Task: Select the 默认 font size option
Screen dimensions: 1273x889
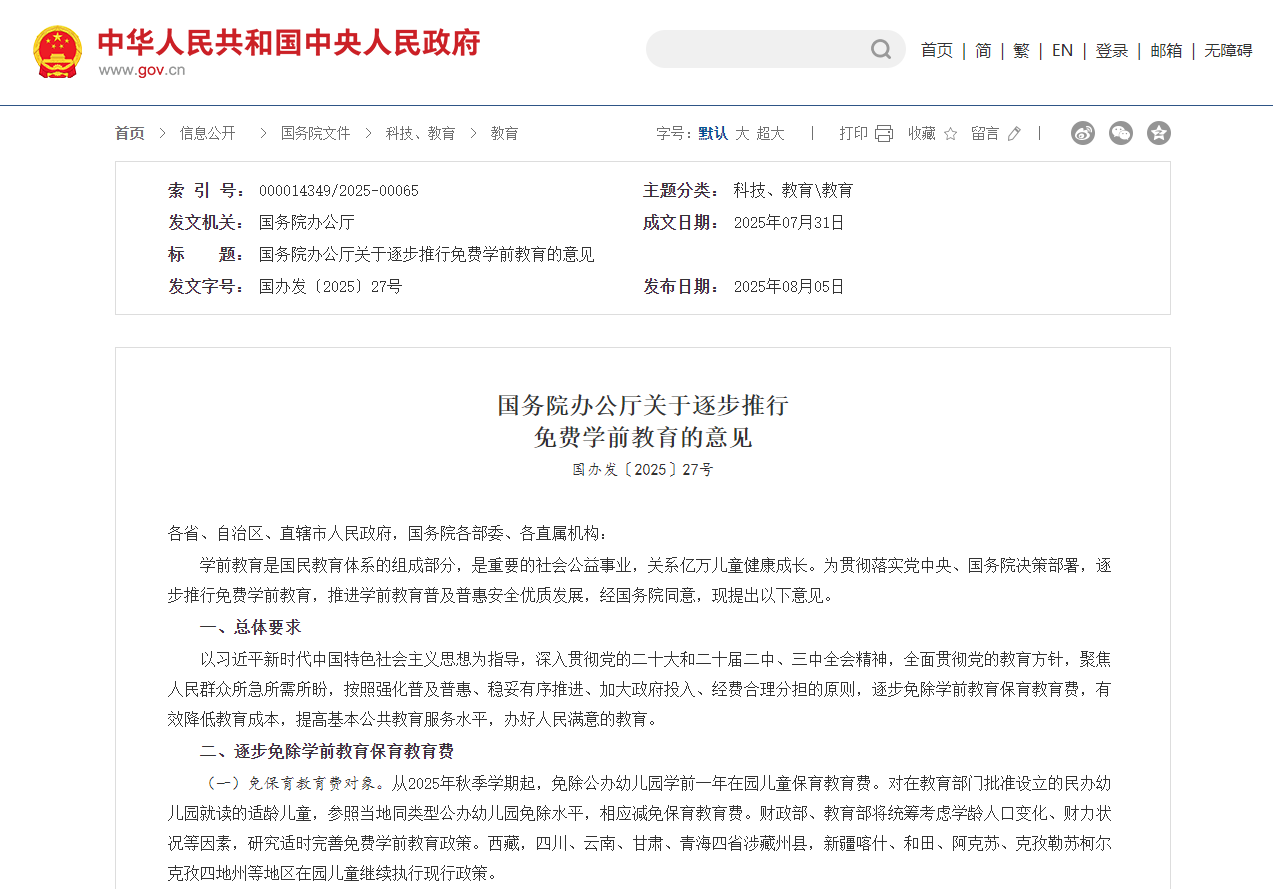Action: pyautogui.click(x=713, y=134)
